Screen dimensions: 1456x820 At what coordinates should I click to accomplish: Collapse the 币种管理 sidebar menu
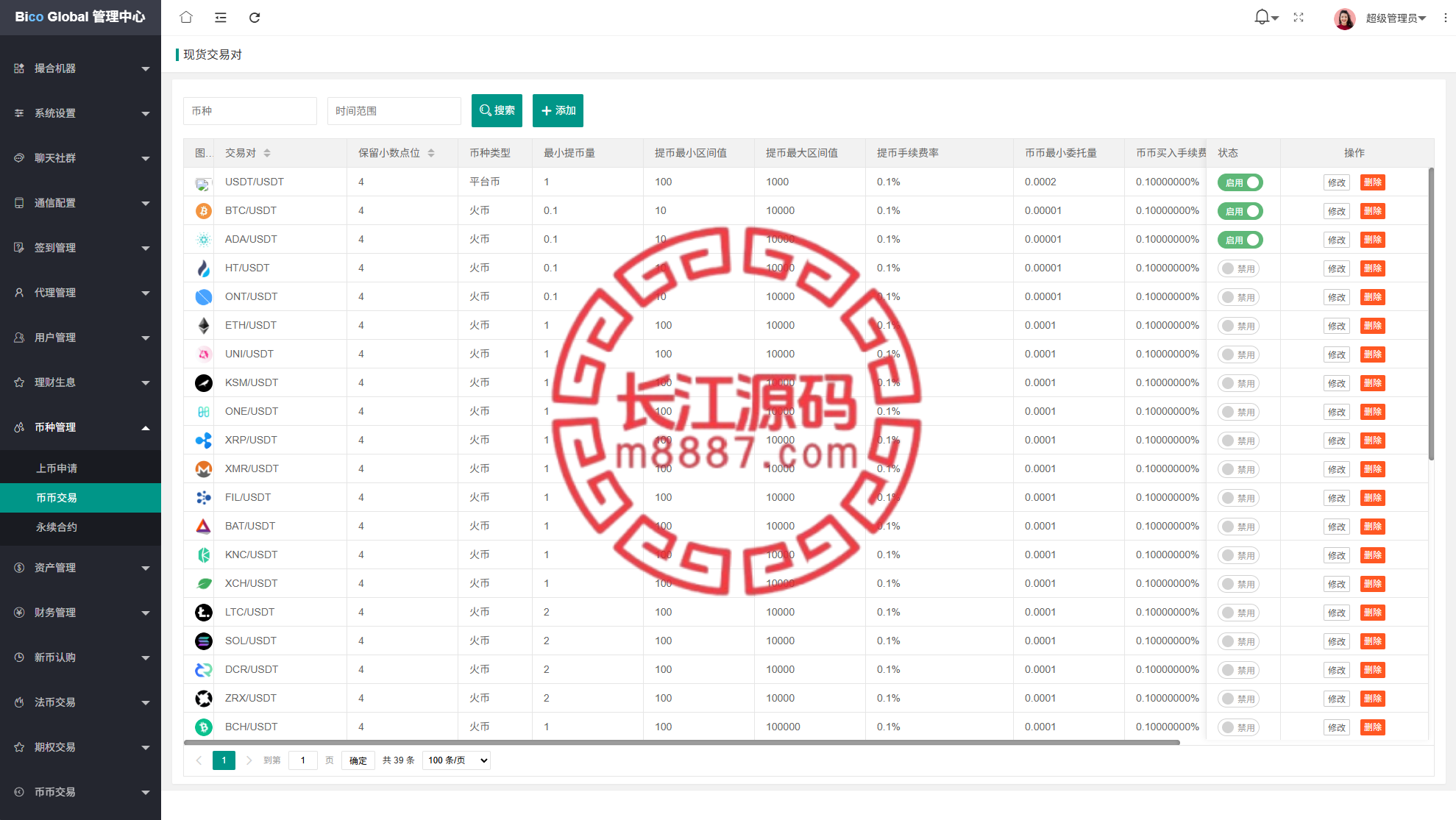[x=80, y=427]
